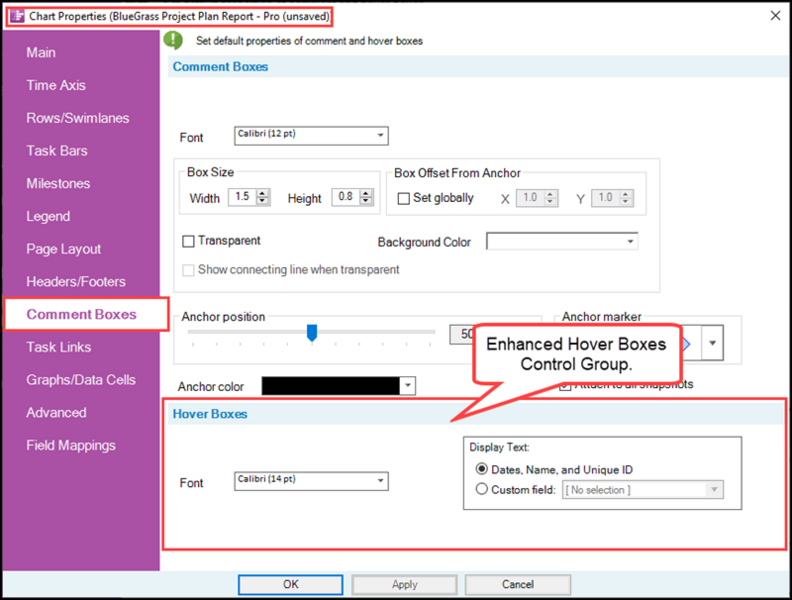Viewport: 792px width, 600px height.
Task: Click the green exclamation info icon
Action: (x=173, y=40)
